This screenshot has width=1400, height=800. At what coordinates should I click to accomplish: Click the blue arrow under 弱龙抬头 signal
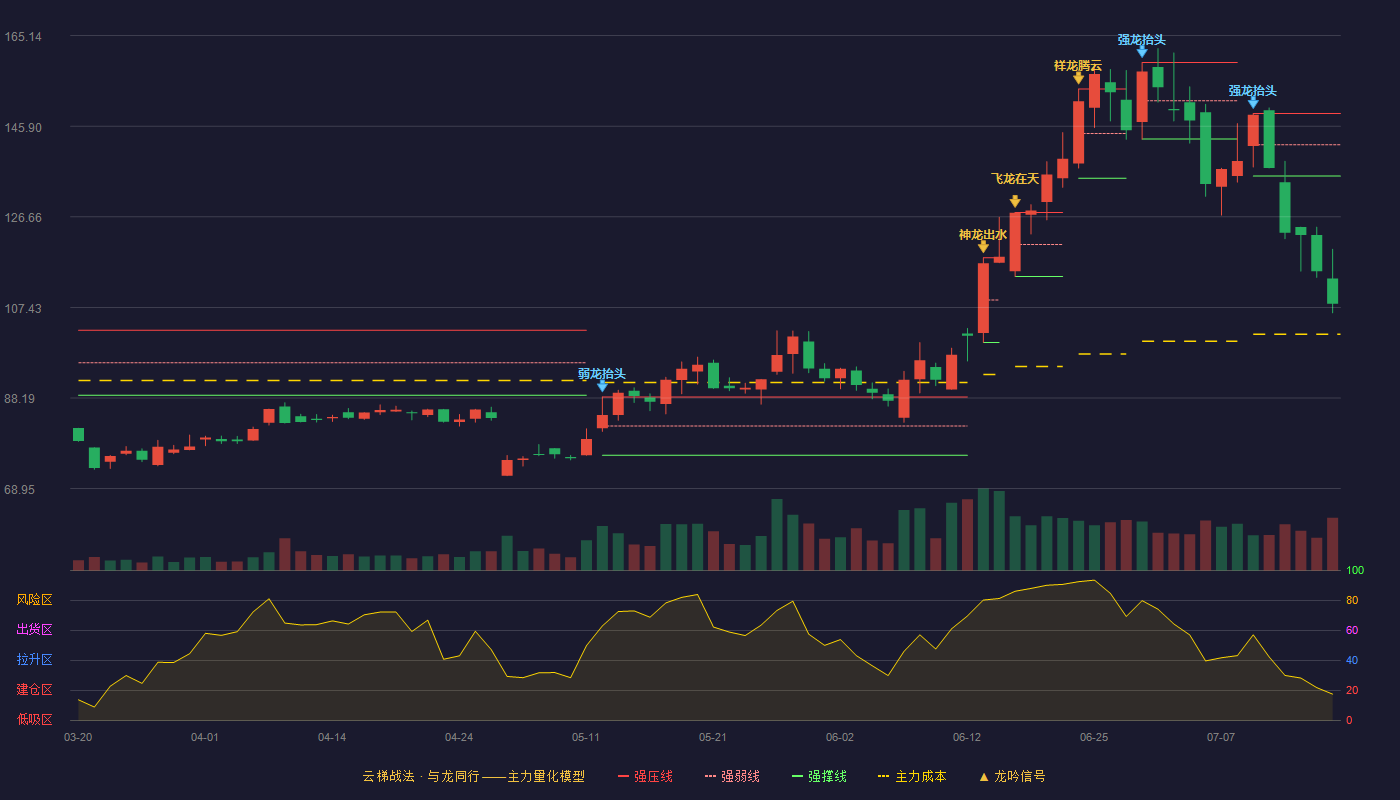(x=602, y=385)
